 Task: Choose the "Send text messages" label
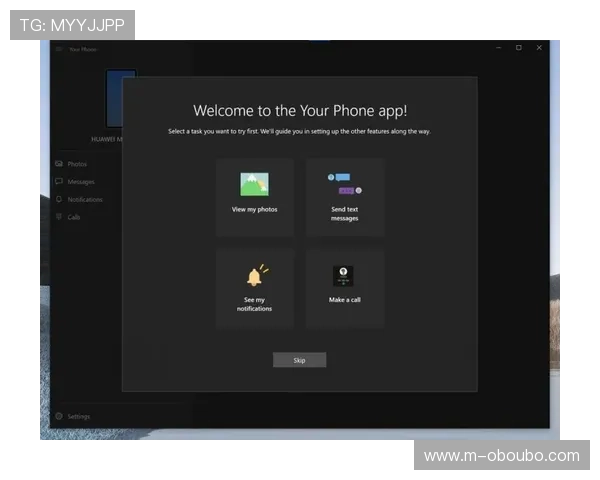pyautogui.click(x=344, y=213)
